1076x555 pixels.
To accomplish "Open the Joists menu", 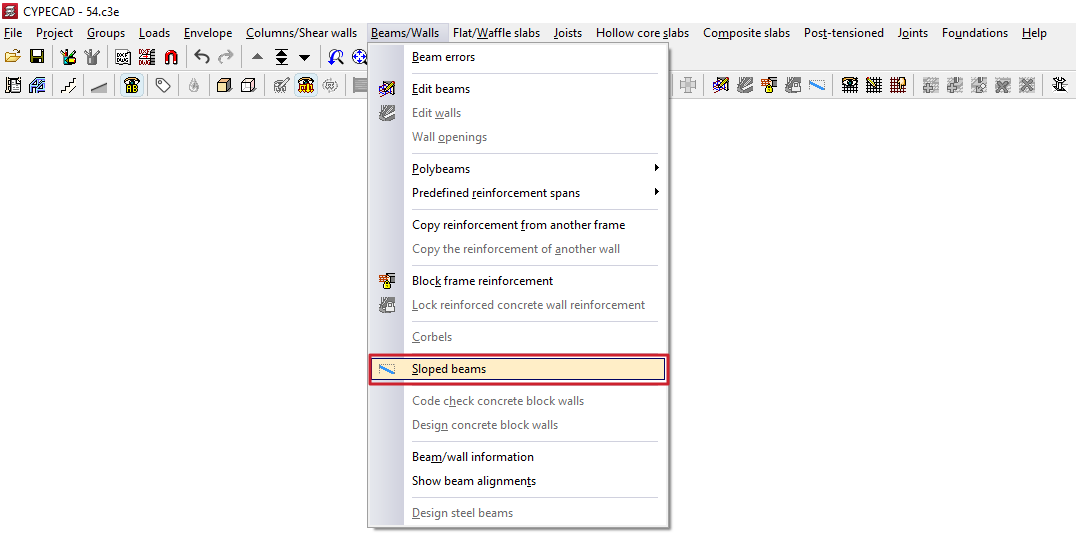I will coord(568,33).
